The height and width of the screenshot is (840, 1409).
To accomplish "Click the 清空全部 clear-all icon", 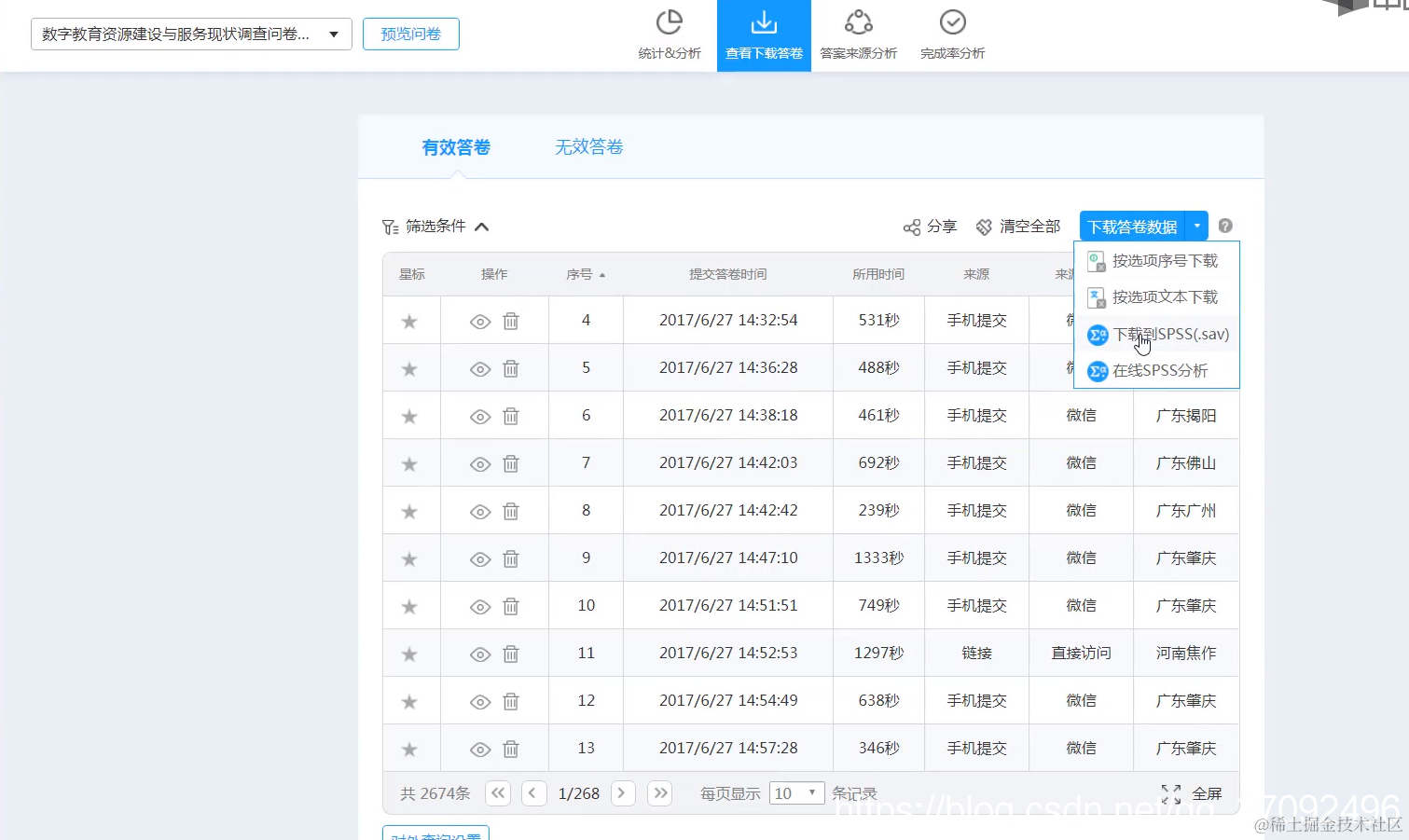I will point(1018,226).
